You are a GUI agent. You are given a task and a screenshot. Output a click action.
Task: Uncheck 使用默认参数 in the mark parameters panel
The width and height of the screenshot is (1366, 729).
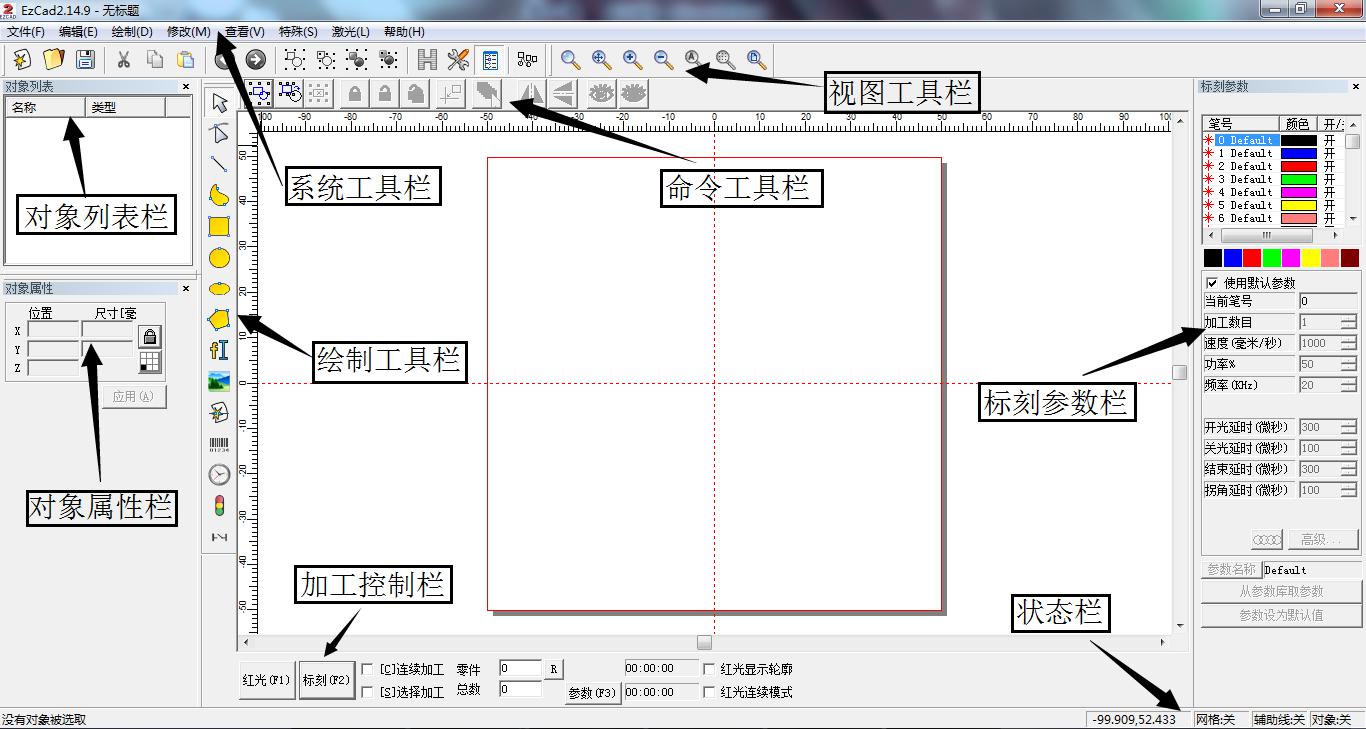pyautogui.click(x=1213, y=282)
